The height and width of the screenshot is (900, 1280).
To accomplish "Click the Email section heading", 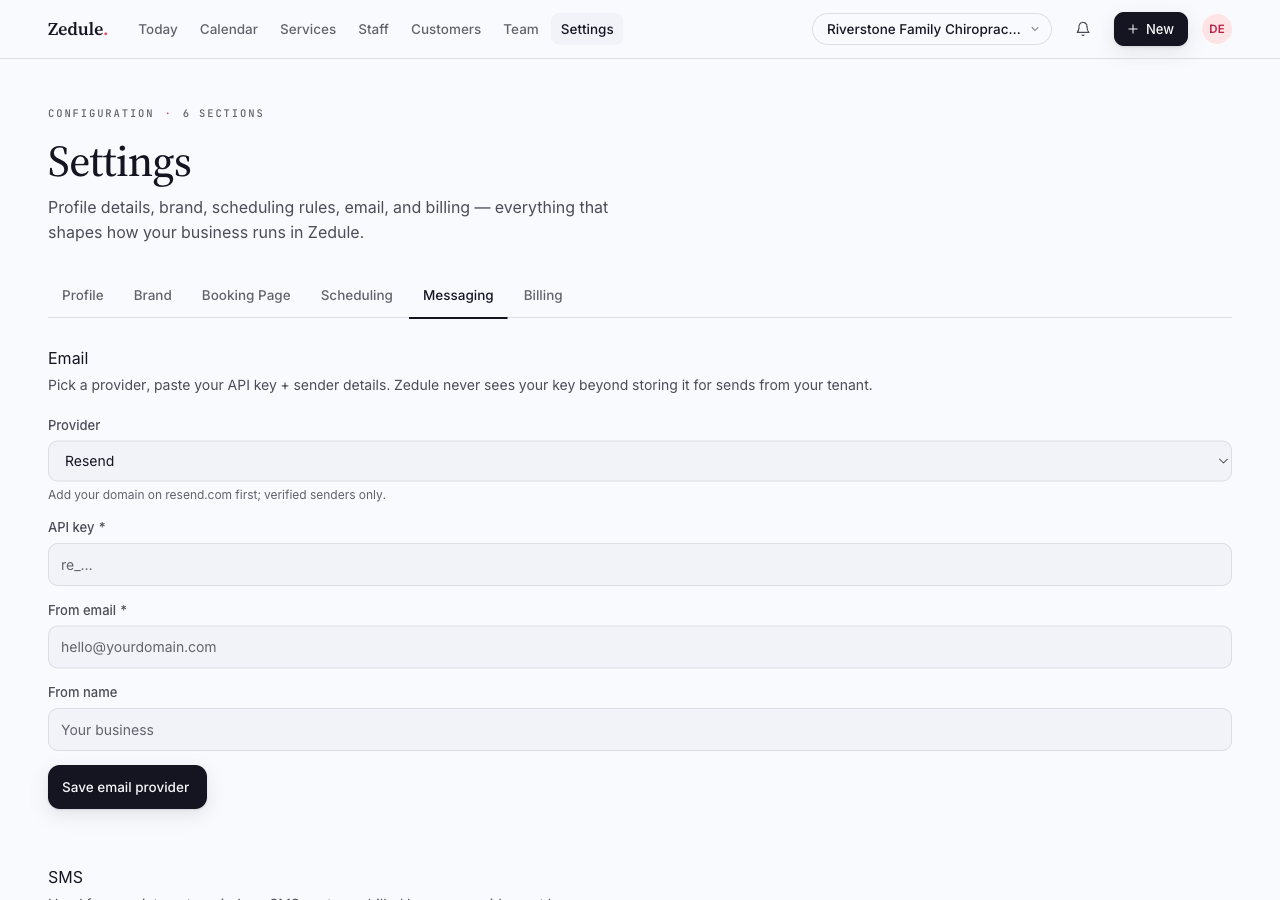I will [68, 358].
